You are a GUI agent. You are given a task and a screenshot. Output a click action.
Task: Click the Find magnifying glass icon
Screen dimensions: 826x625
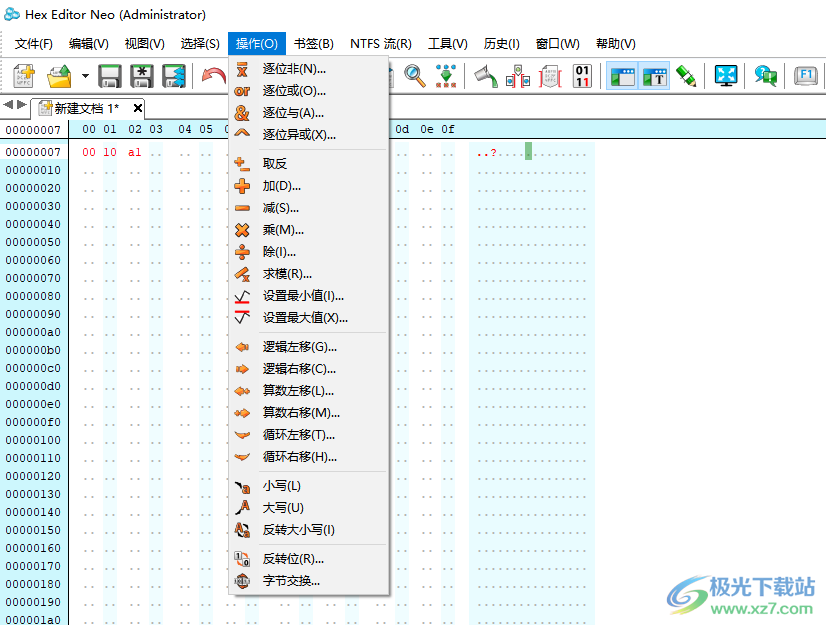415,76
